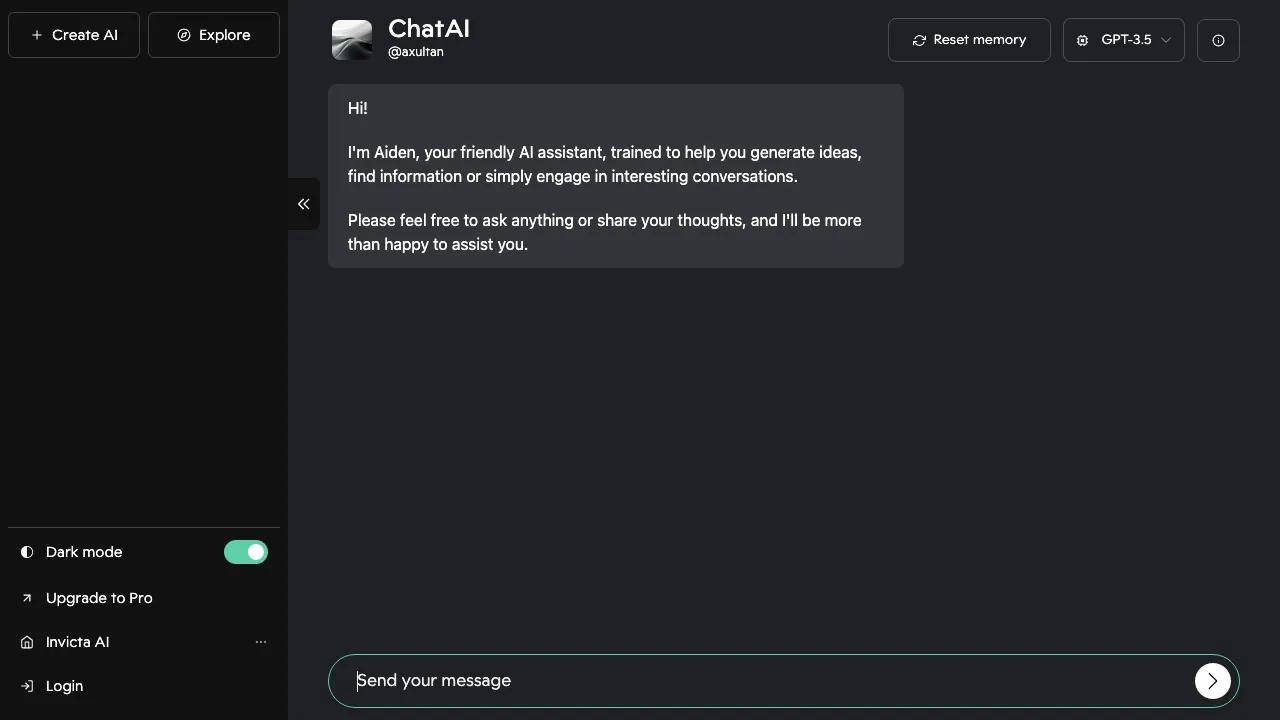The width and height of the screenshot is (1280, 720).
Task: Open Invicta AI from the sidebar
Action: (x=77, y=642)
